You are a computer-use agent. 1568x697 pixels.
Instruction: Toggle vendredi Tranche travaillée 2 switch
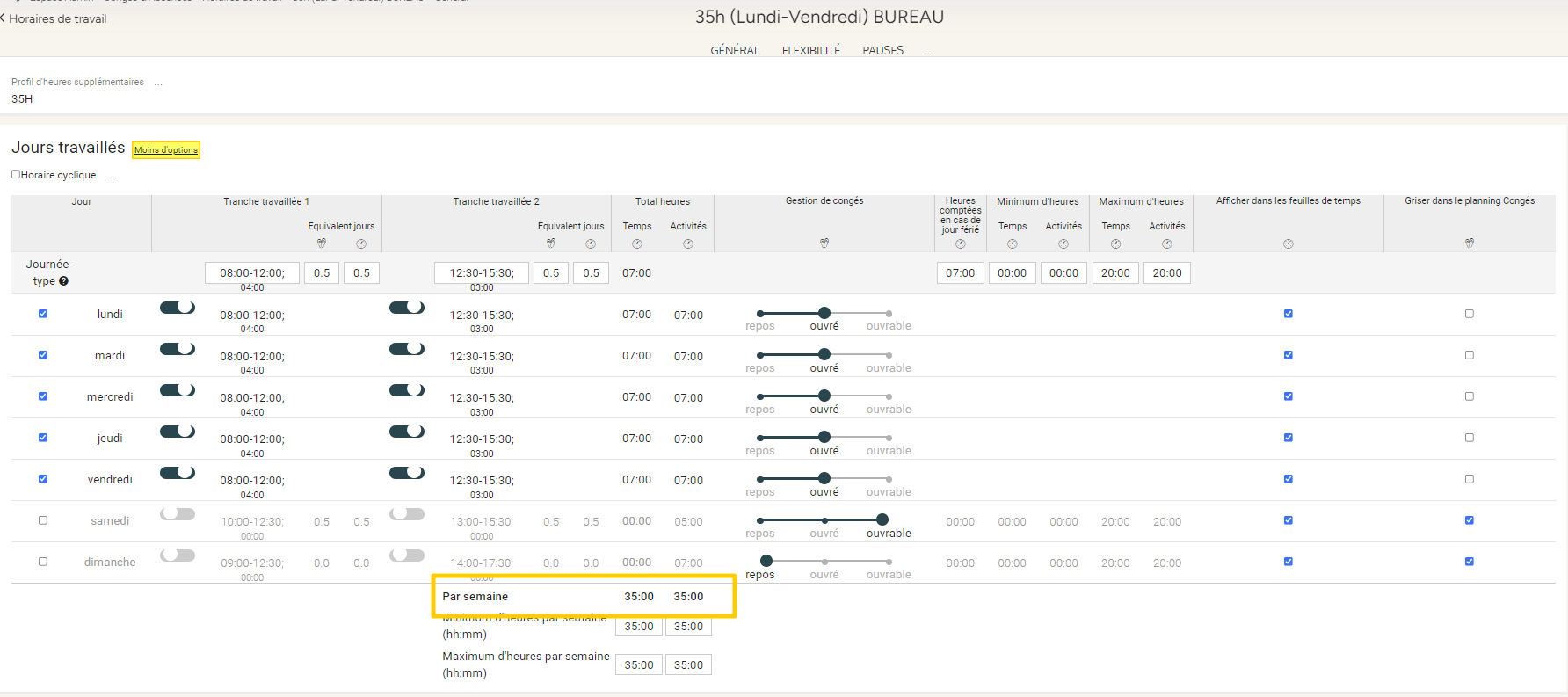[407, 473]
